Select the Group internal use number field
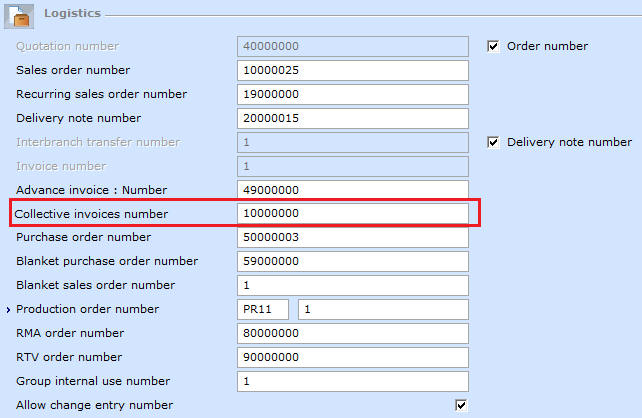Image resolution: width=642 pixels, height=418 pixels. click(x=353, y=381)
